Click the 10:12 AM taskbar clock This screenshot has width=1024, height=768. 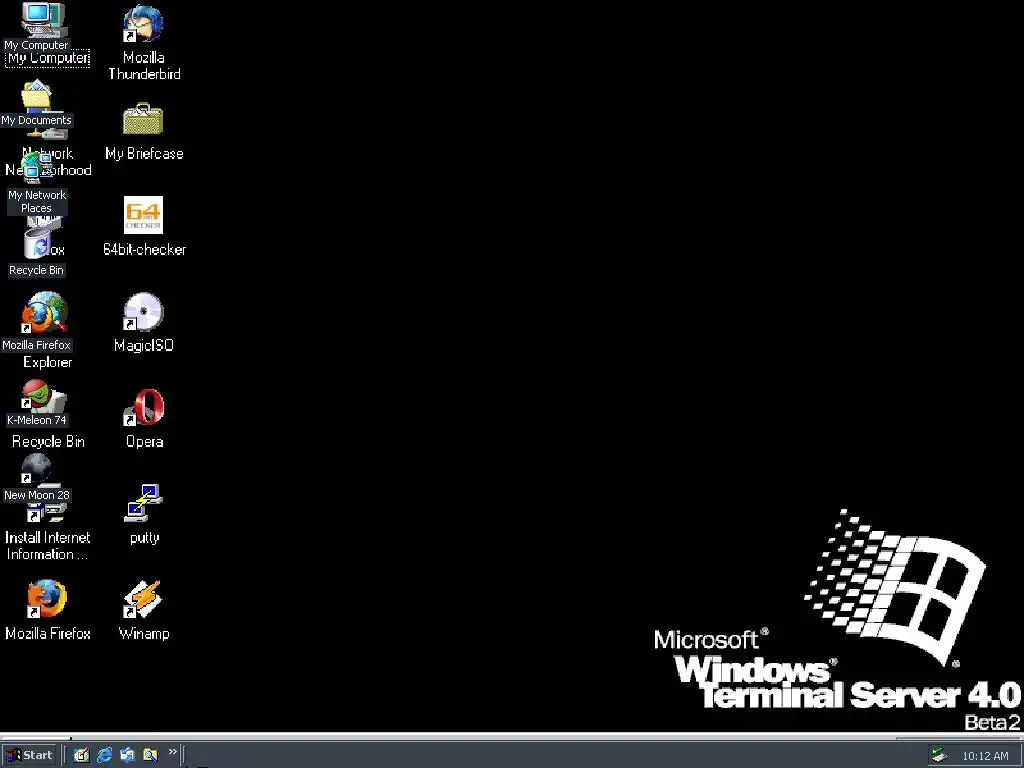[985, 756]
